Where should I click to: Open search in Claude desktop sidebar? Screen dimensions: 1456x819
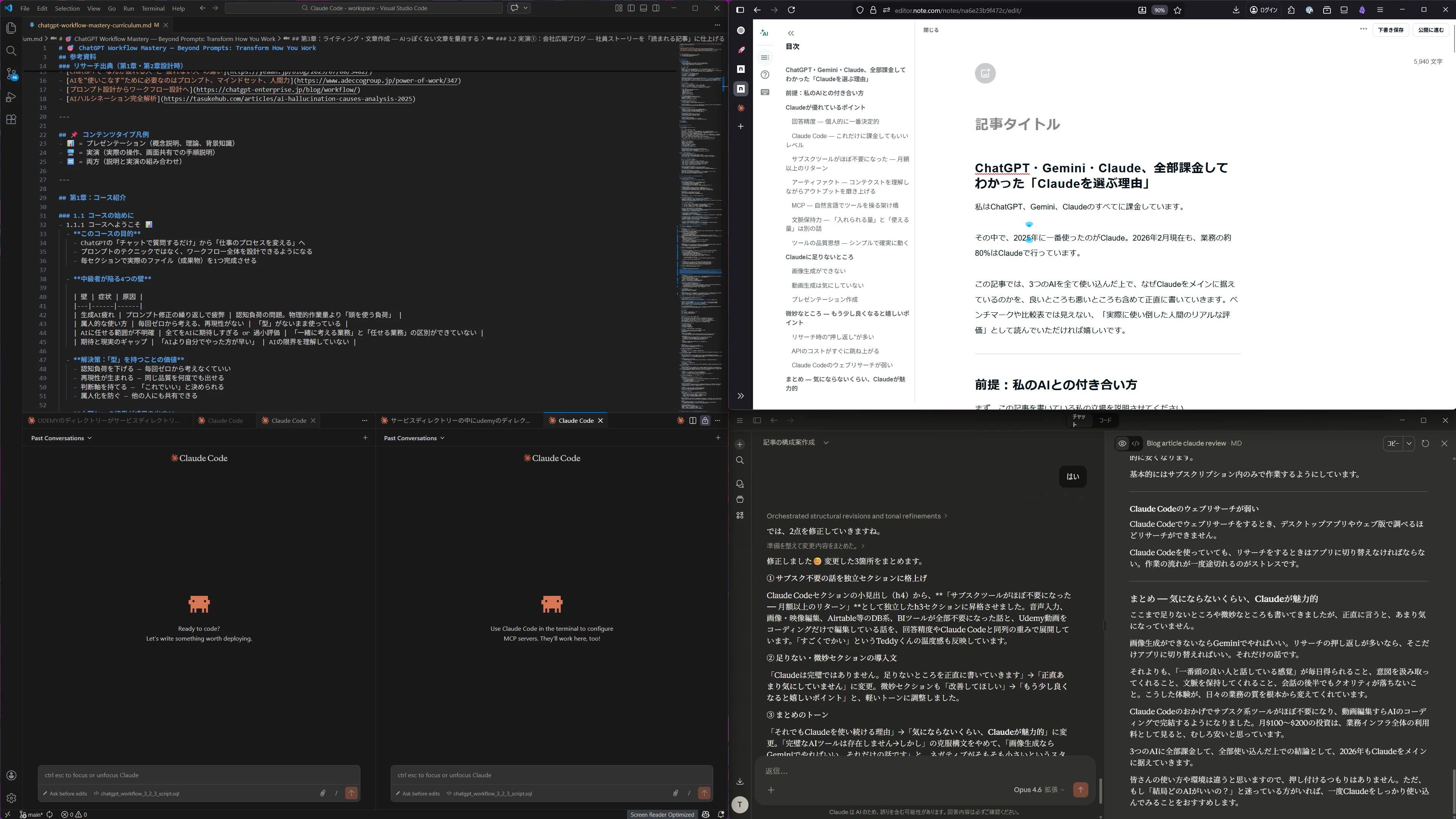739,460
